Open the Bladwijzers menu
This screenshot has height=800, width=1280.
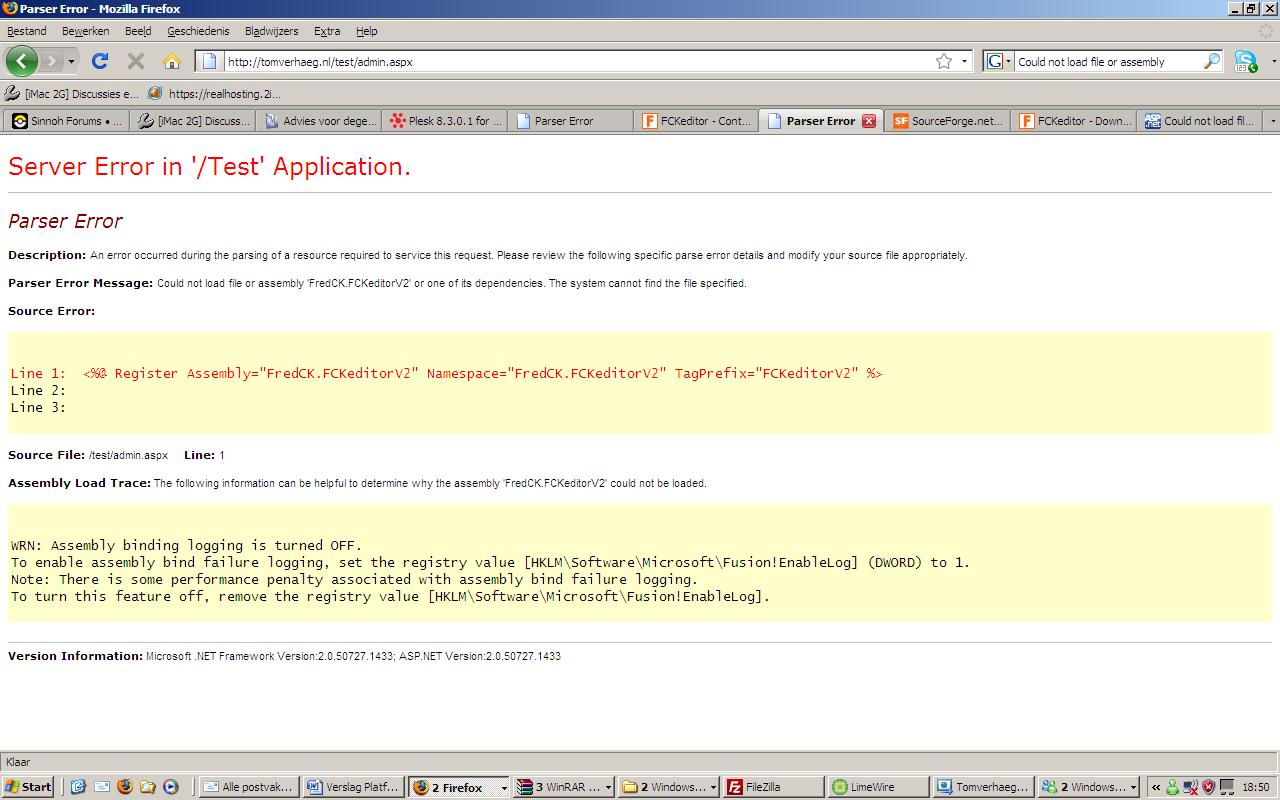click(x=271, y=31)
